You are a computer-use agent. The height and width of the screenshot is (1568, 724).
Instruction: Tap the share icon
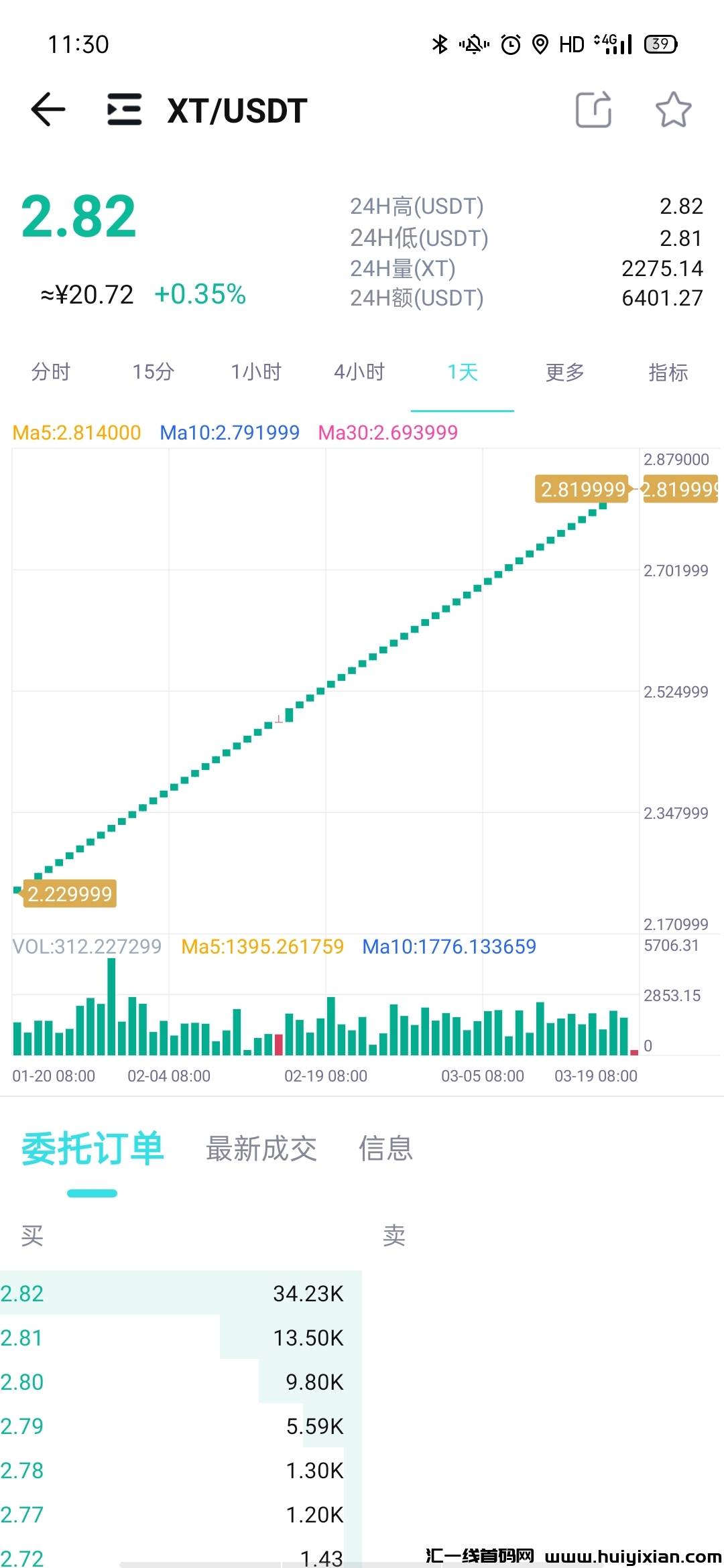(x=593, y=110)
